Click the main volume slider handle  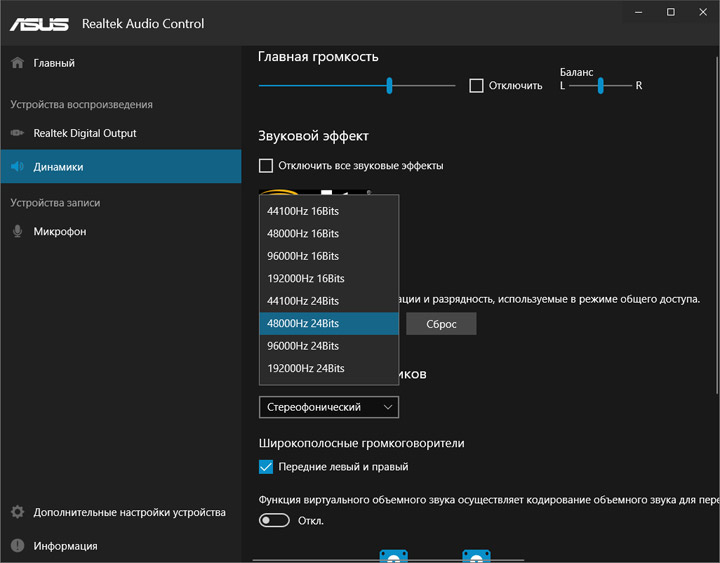coord(389,86)
